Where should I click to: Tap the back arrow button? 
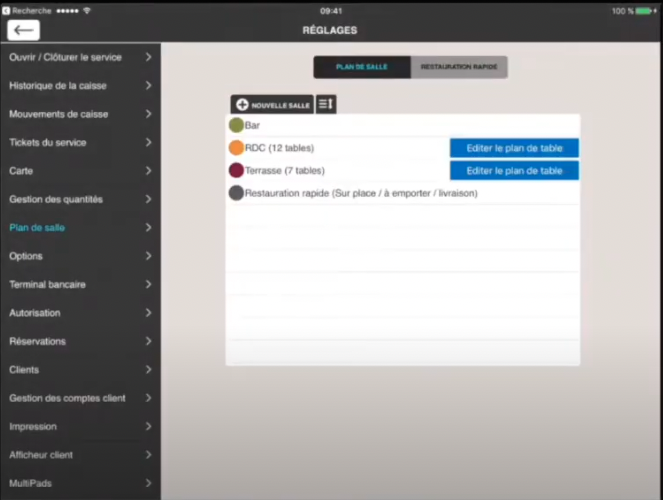[23, 30]
